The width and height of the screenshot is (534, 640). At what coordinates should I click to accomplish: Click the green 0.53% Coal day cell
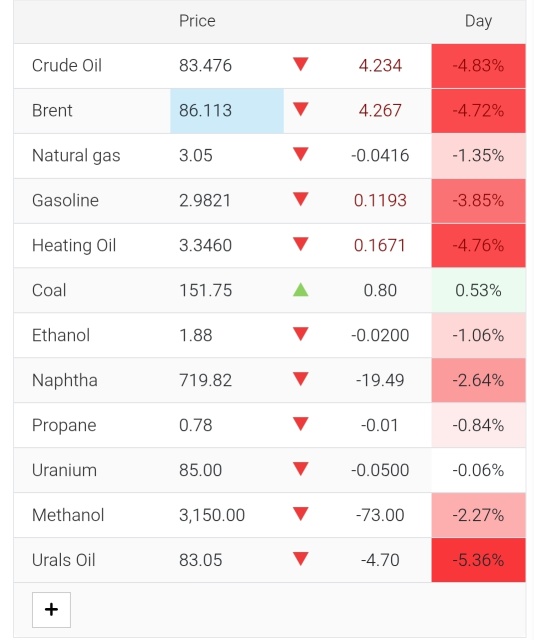[x=478, y=290]
